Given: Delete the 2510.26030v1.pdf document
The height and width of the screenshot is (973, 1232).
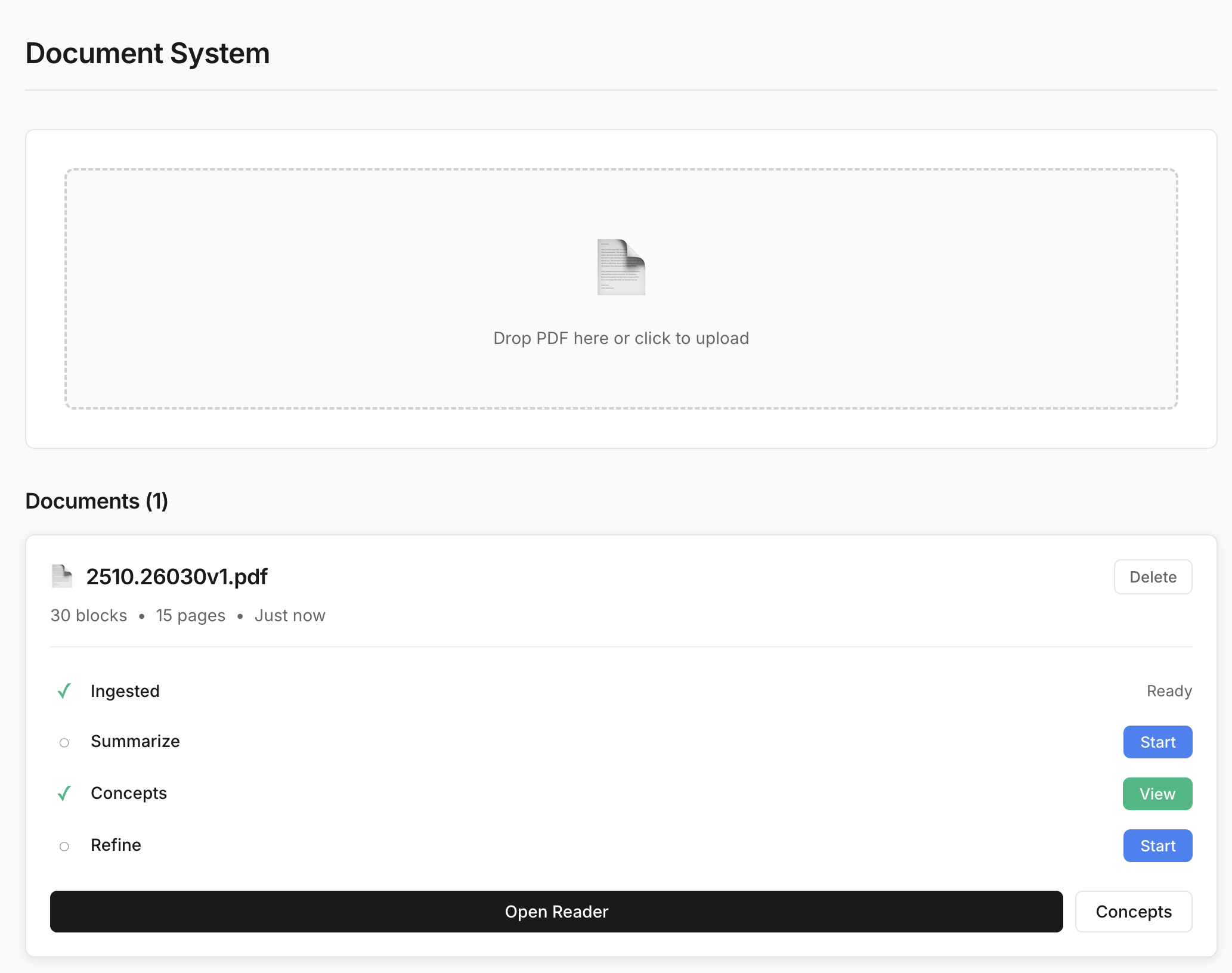Looking at the screenshot, I should click(x=1152, y=577).
